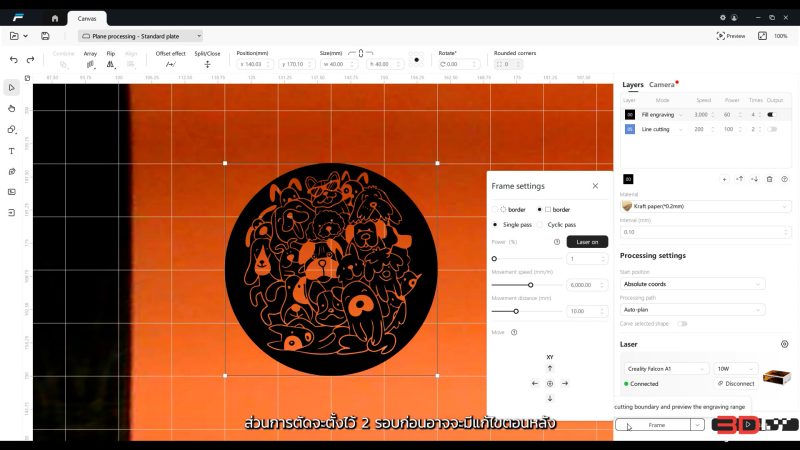This screenshot has height=450, width=800.
Task: Open Plane processing - Standard plate dropdown
Action: [141, 36]
